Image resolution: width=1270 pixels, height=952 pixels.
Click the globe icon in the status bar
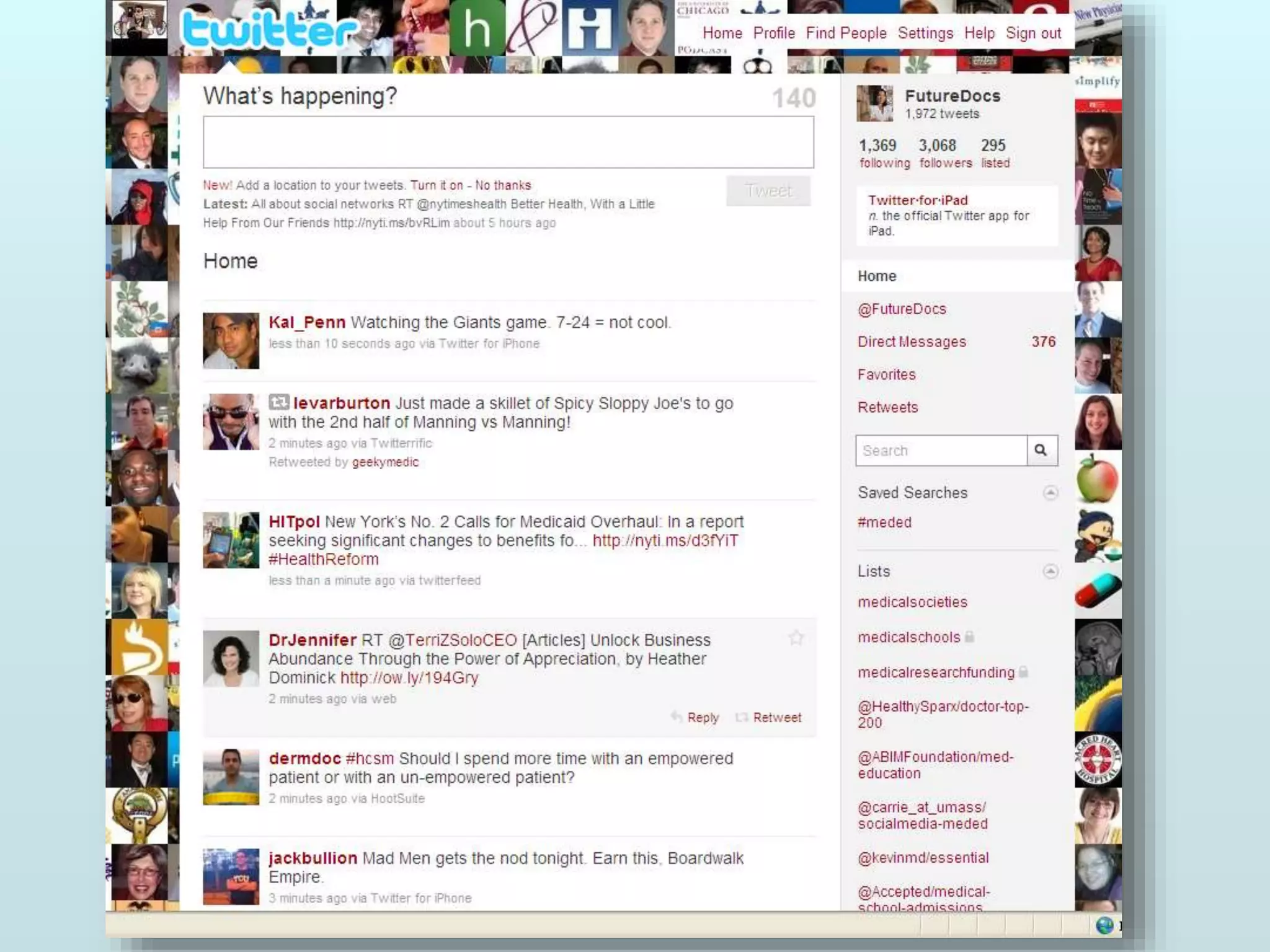coord(1104,926)
